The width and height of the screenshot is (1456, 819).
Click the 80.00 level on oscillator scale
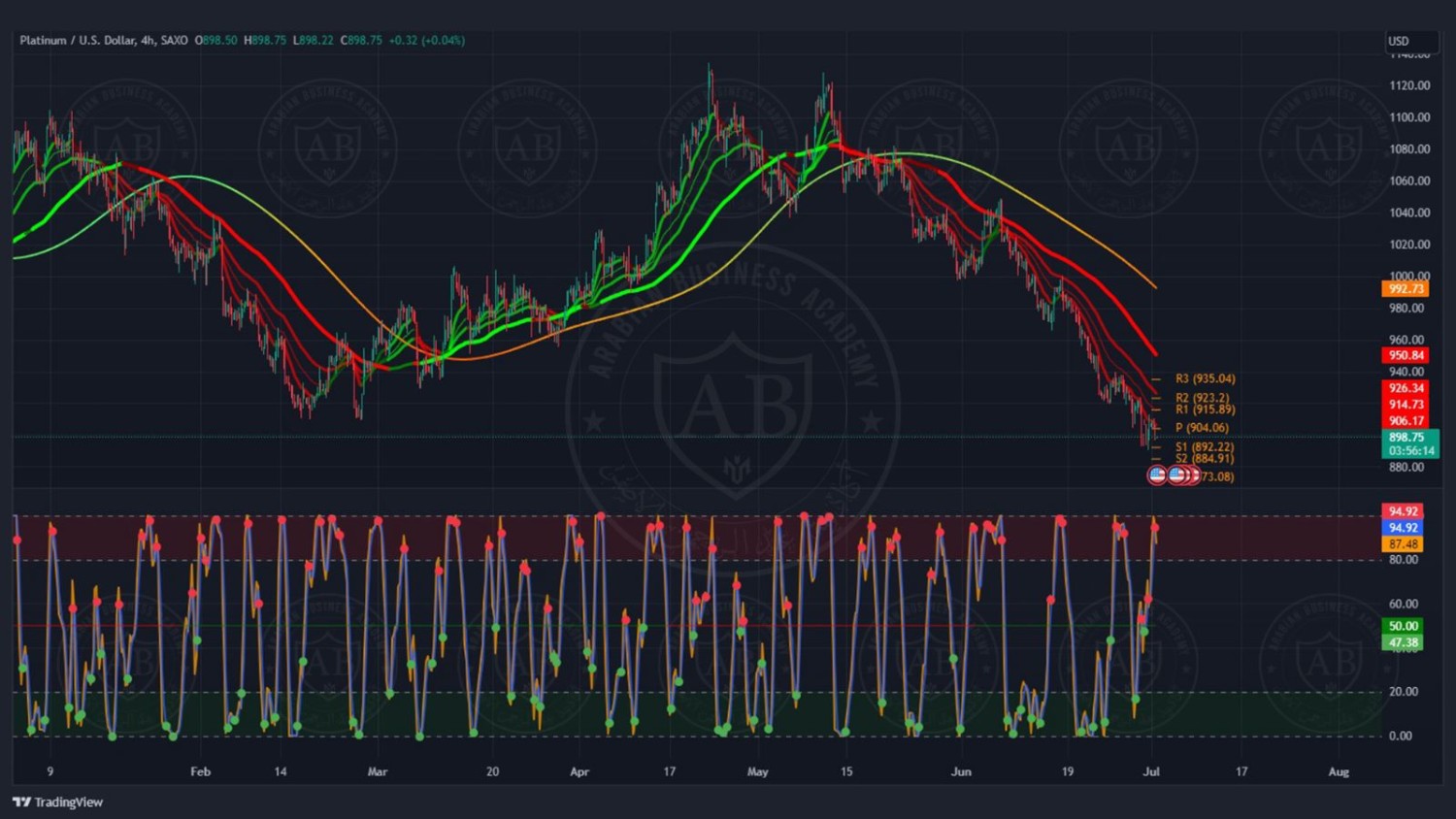1404,560
